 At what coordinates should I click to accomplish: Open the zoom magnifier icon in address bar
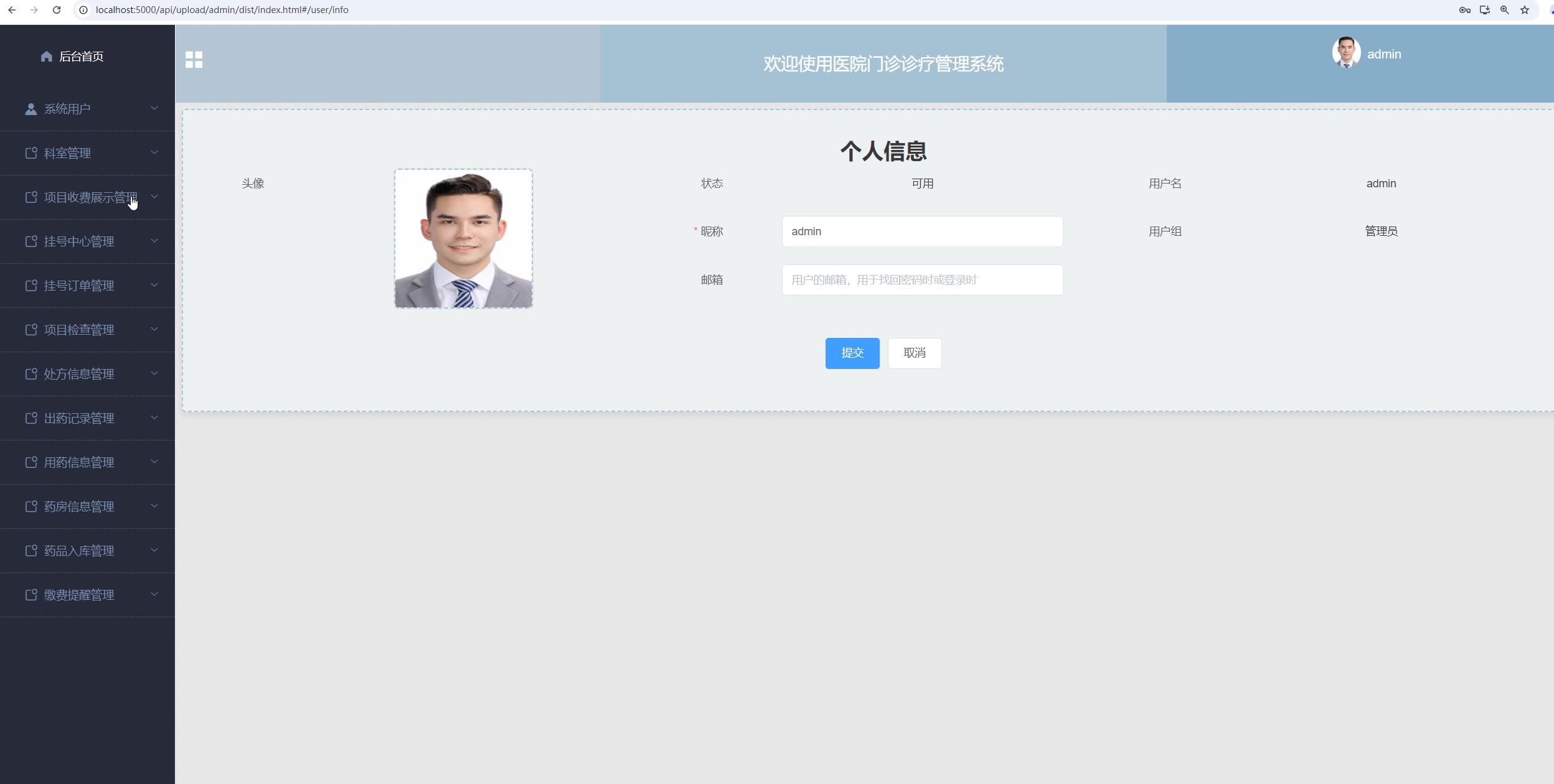[x=1505, y=10]
